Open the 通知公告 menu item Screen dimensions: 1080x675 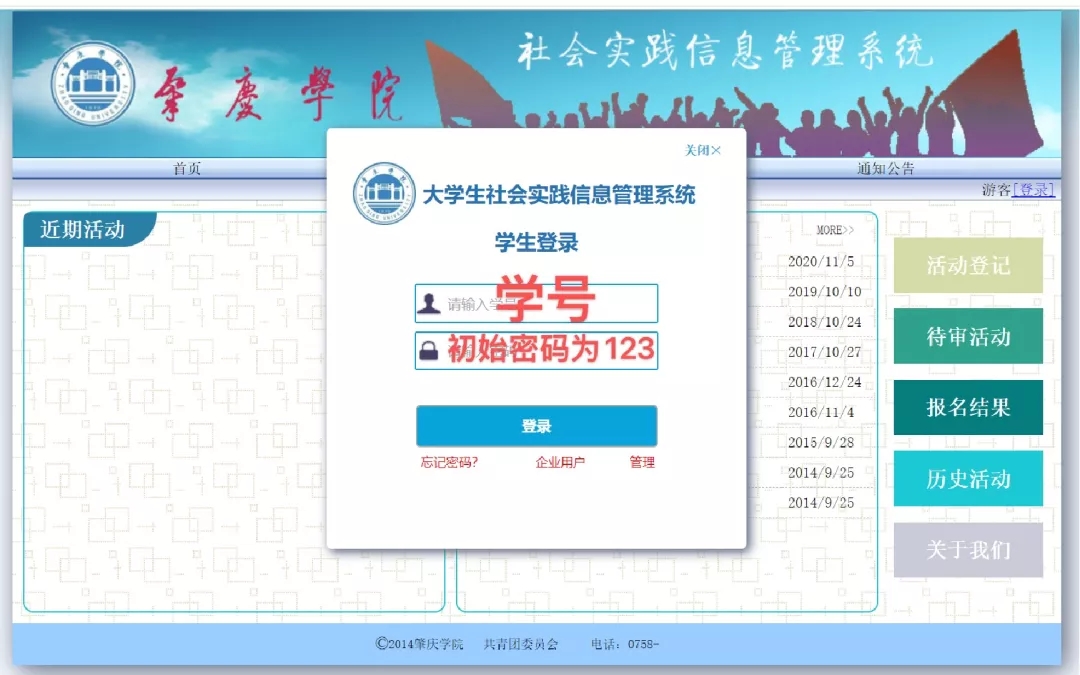click(x=885, y=168)
